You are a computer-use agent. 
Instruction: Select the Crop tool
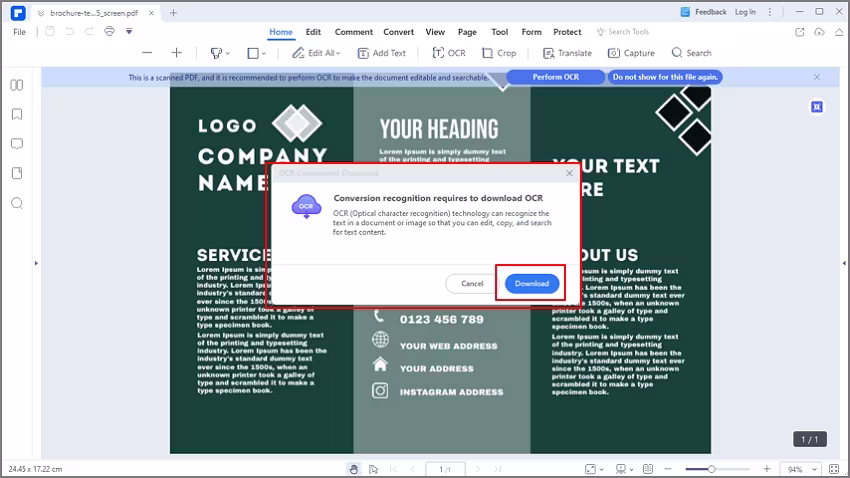(499, 53)
